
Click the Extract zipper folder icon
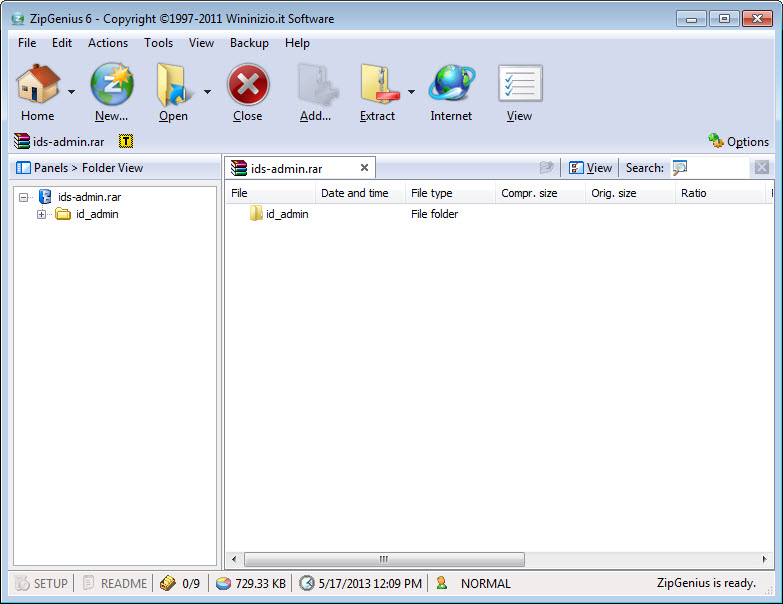point(380,84)
